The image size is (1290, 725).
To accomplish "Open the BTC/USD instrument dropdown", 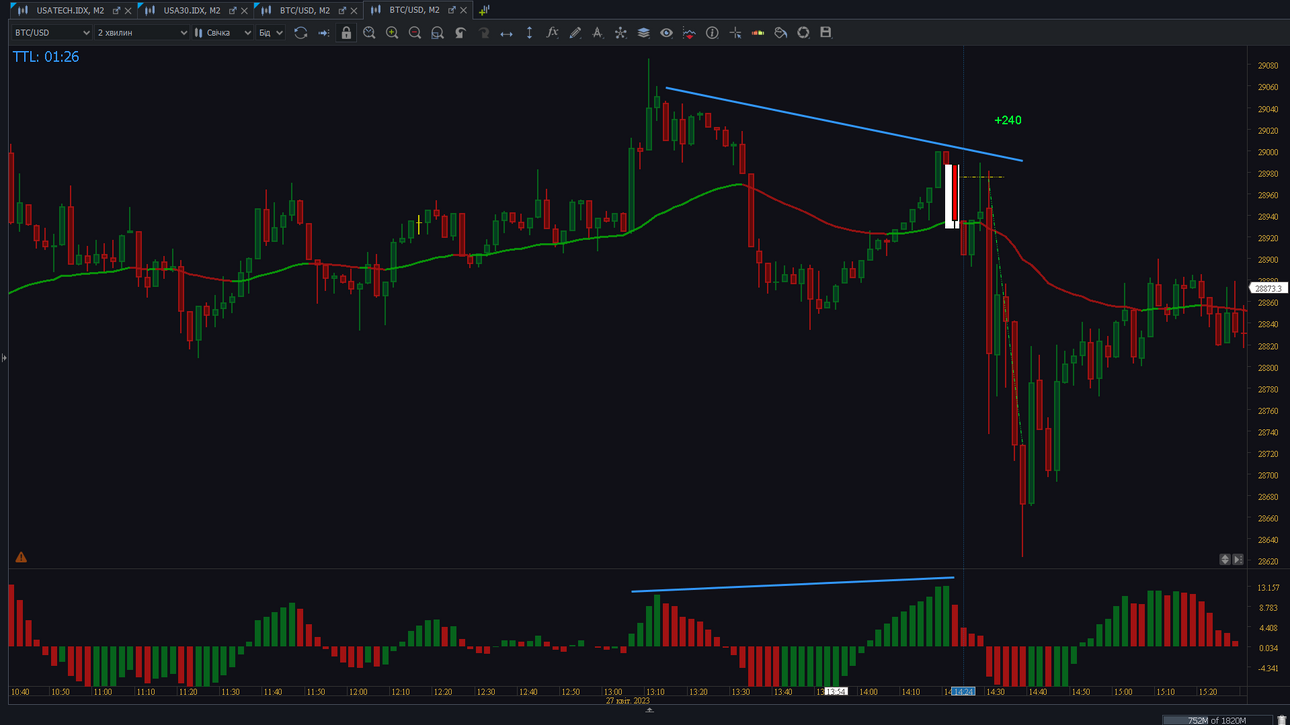I will coord(51,33).
